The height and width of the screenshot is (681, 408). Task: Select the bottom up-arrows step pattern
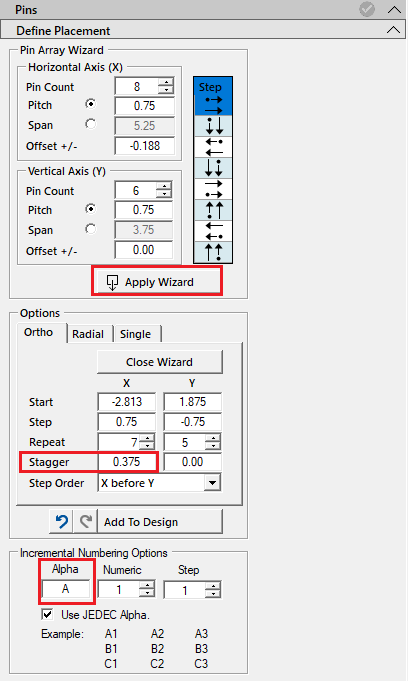click(213, 252)
